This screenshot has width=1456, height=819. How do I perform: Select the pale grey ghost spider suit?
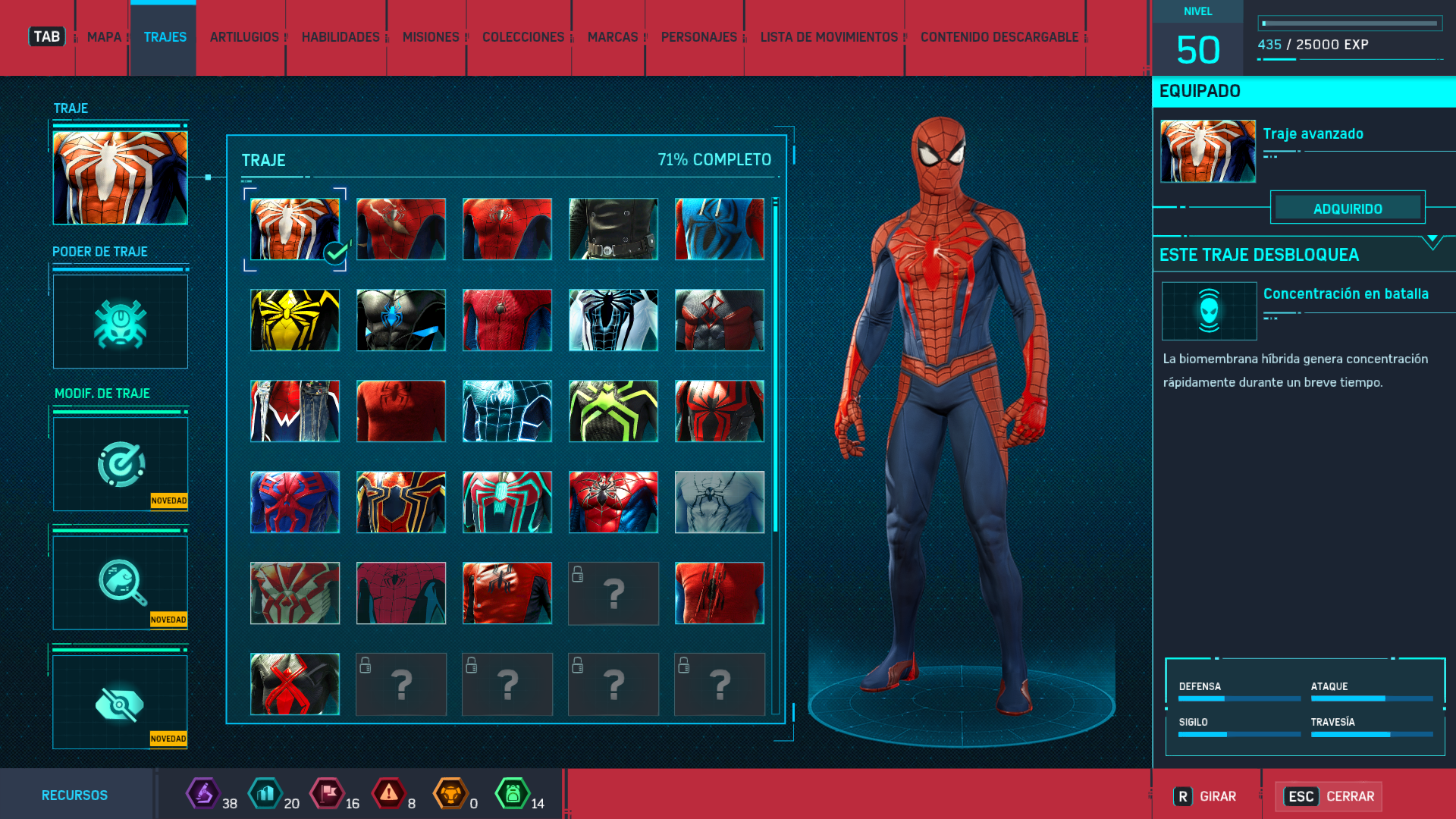pos(720,502)
